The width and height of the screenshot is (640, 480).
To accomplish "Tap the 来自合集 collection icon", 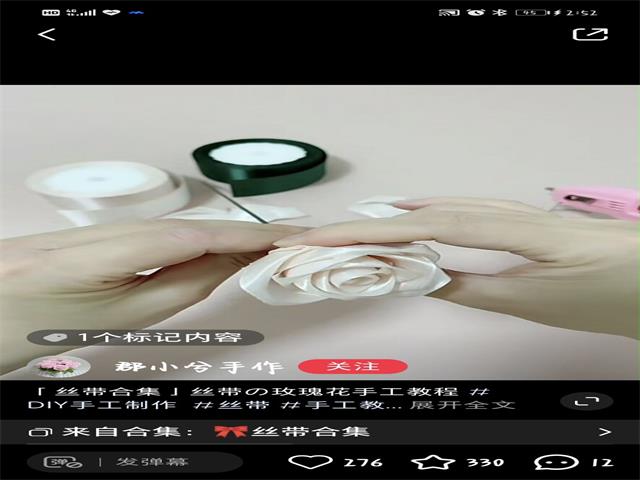I will [x=42, y=432].
